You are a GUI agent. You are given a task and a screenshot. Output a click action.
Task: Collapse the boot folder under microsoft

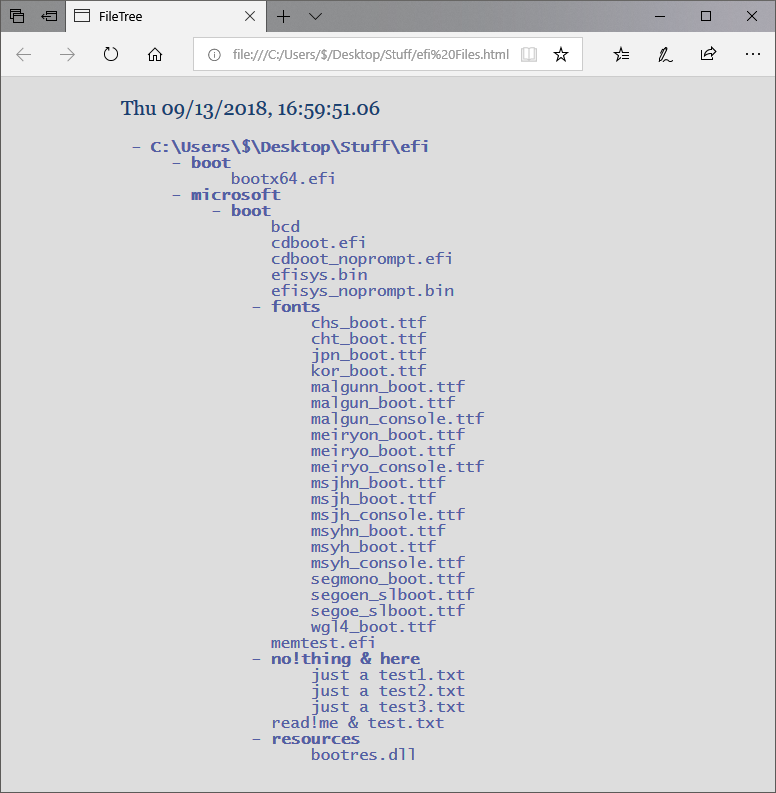tap(217, 211)
